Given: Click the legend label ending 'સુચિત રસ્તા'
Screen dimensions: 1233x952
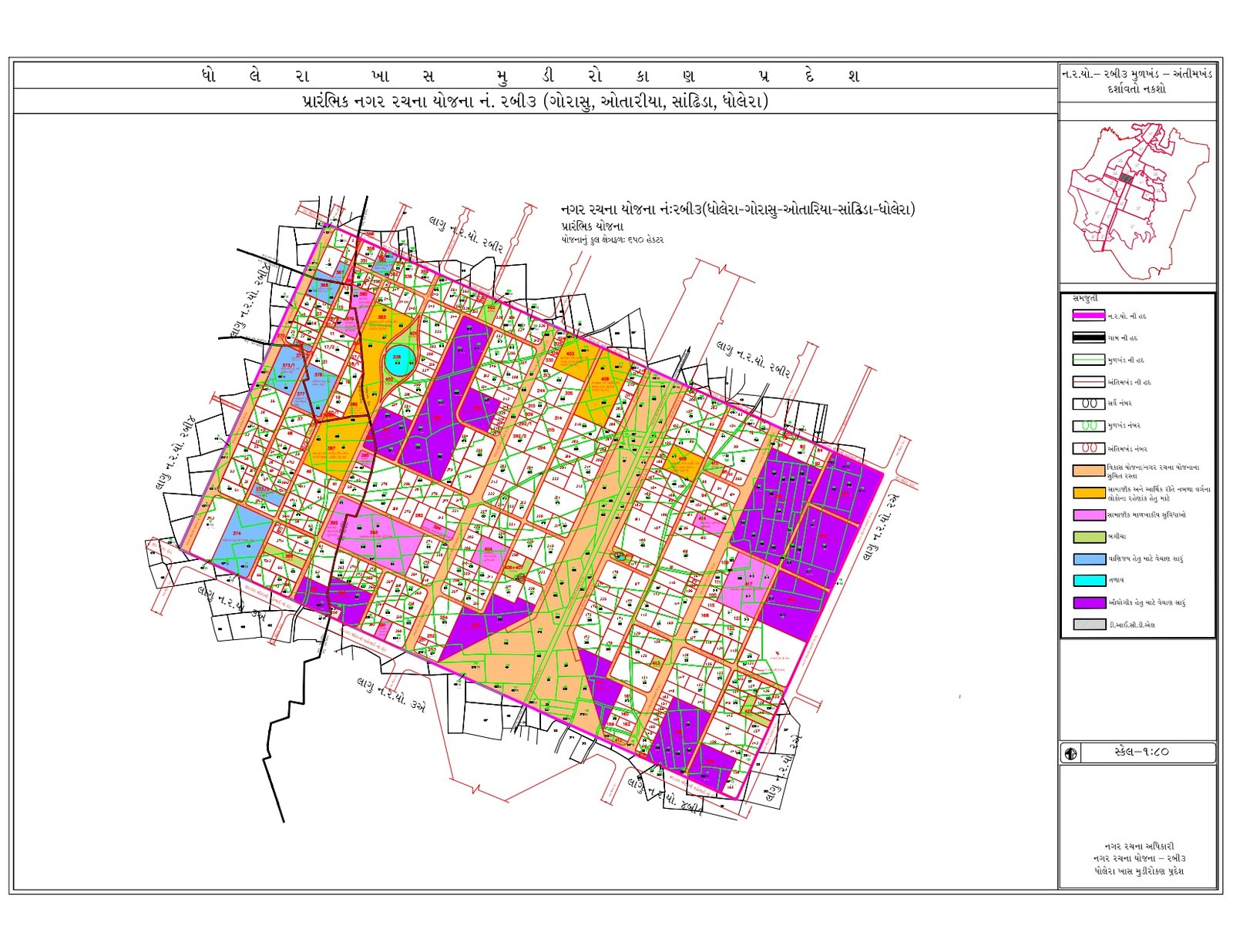Looking at the screenshot, I should 1153,471.
